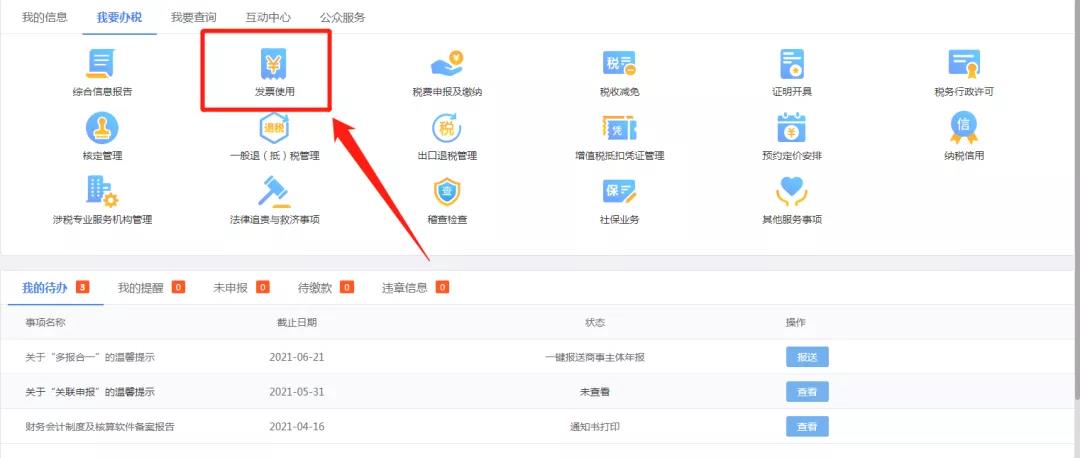1080x458 pixels.
Task: Click 报送 button for 多报合一 row
Action: 807,357
